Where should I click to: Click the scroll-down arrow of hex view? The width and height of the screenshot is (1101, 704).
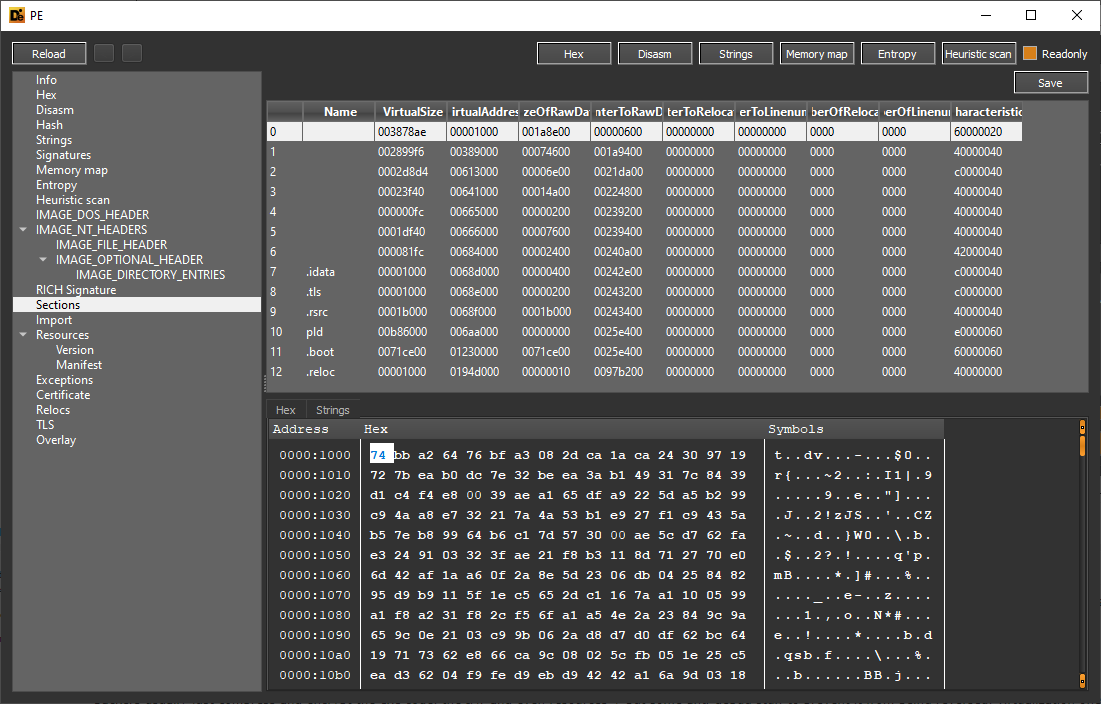click(x=1082, y=681)
